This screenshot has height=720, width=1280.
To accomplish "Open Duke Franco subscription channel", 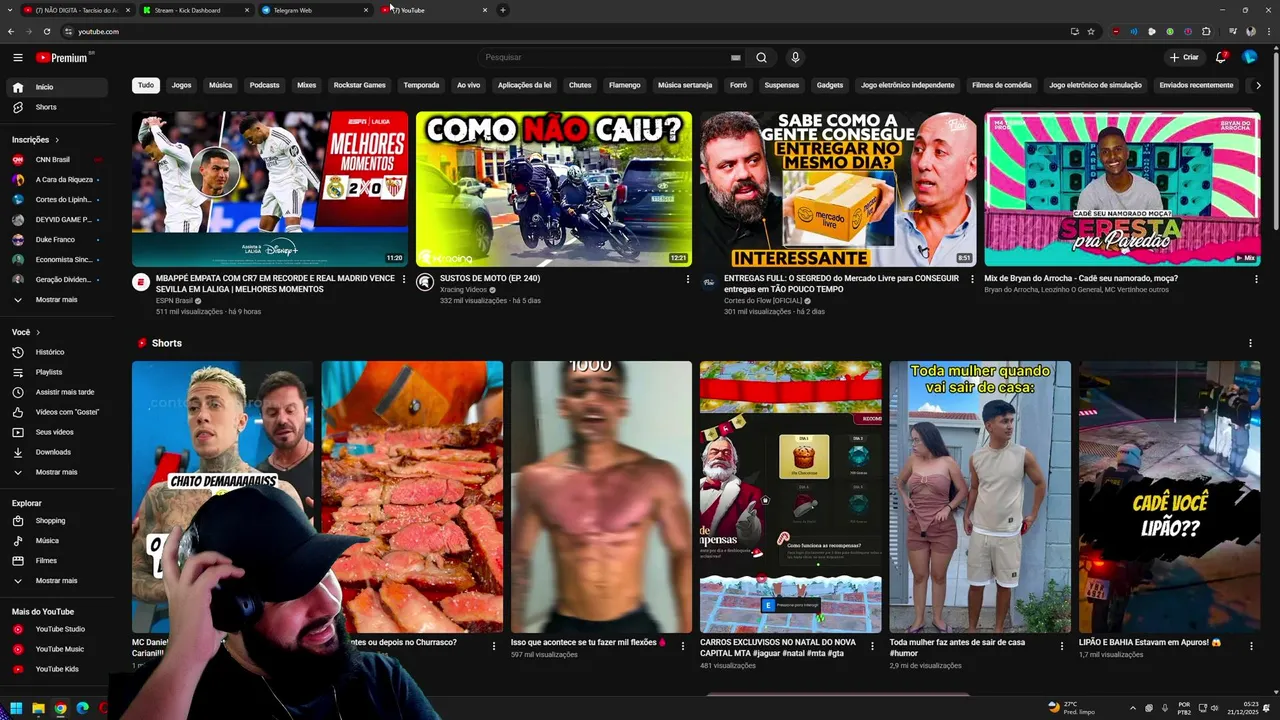I will pos(59,240).
